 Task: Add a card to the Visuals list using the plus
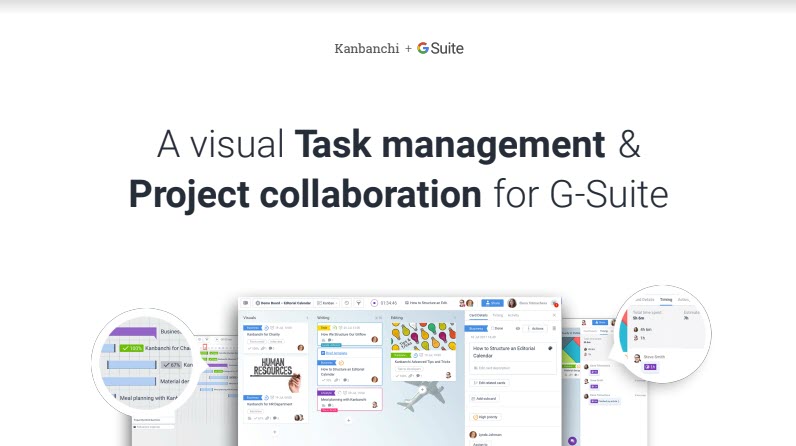[275, 432]
